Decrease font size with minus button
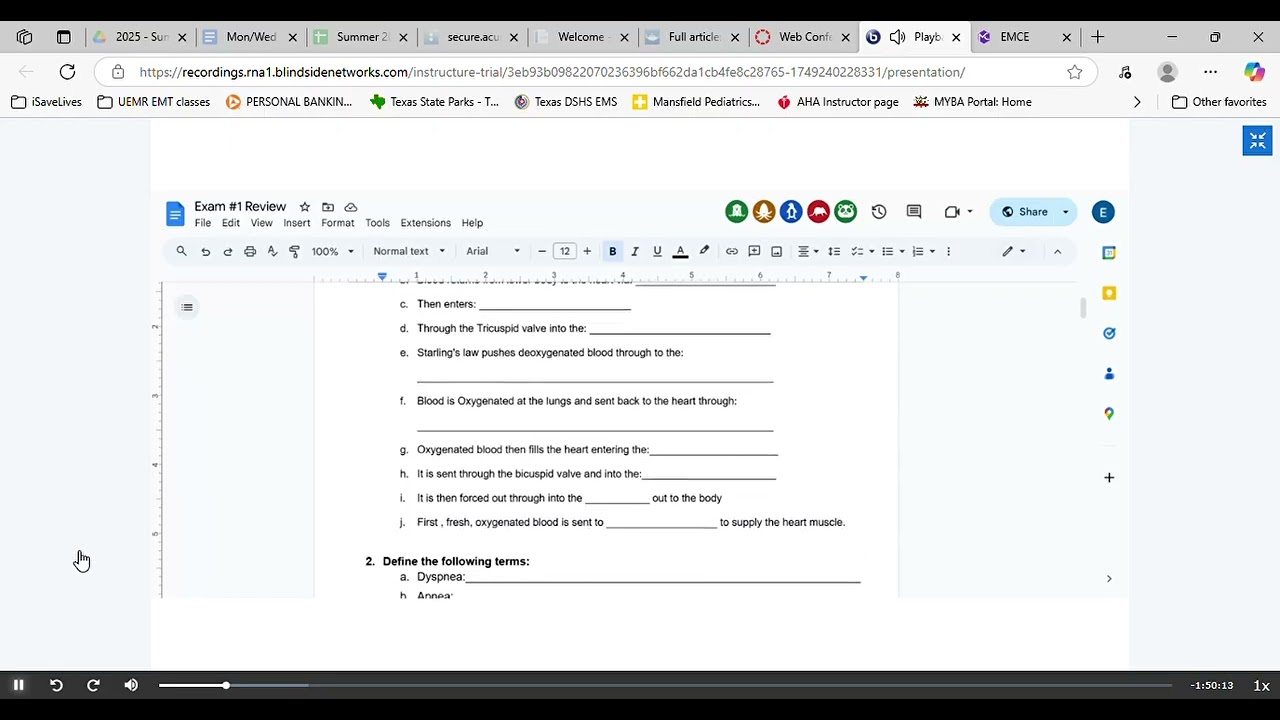 click(x=542, y=251)
